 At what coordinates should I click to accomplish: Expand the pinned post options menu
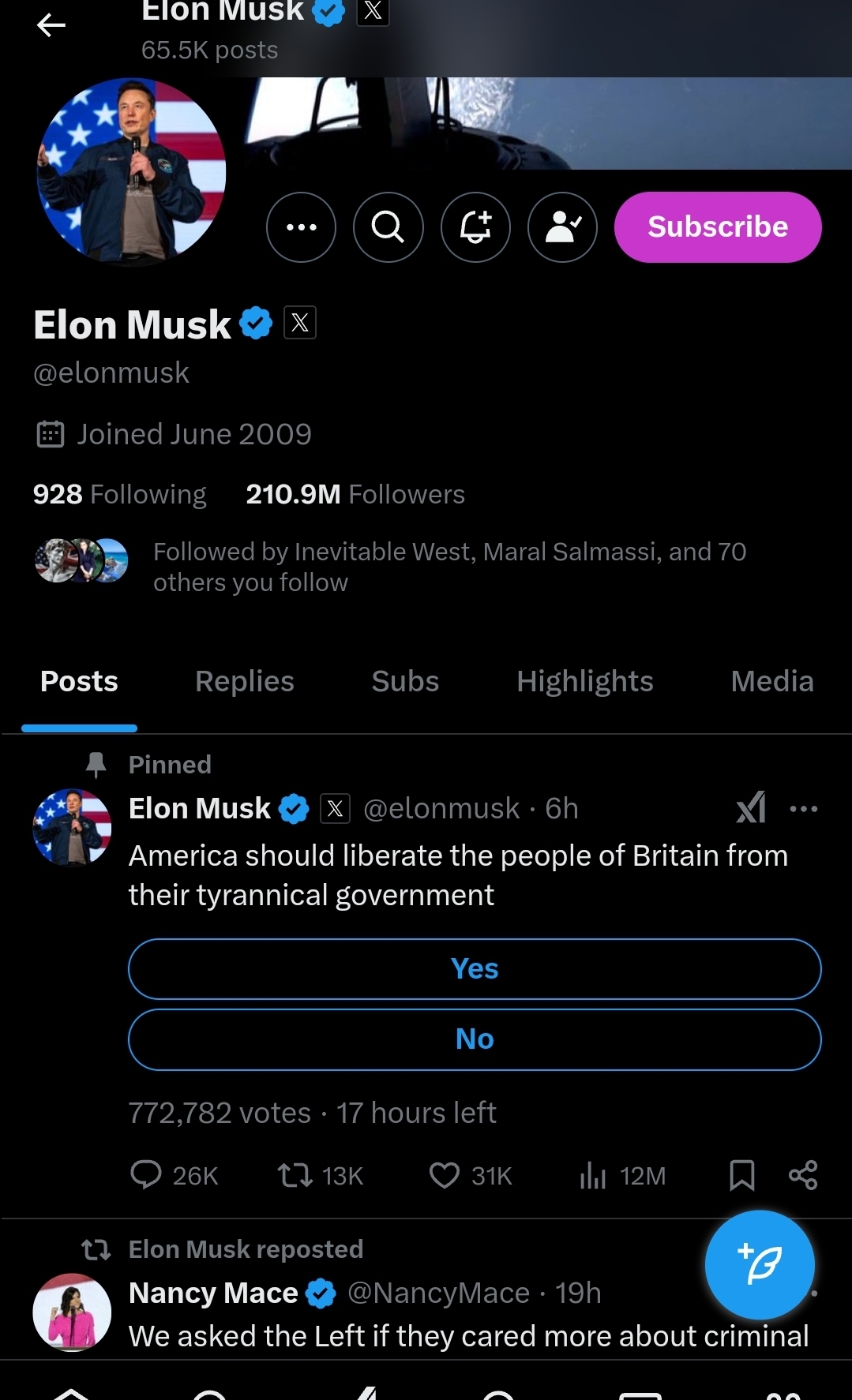click(x=804, y=809)
